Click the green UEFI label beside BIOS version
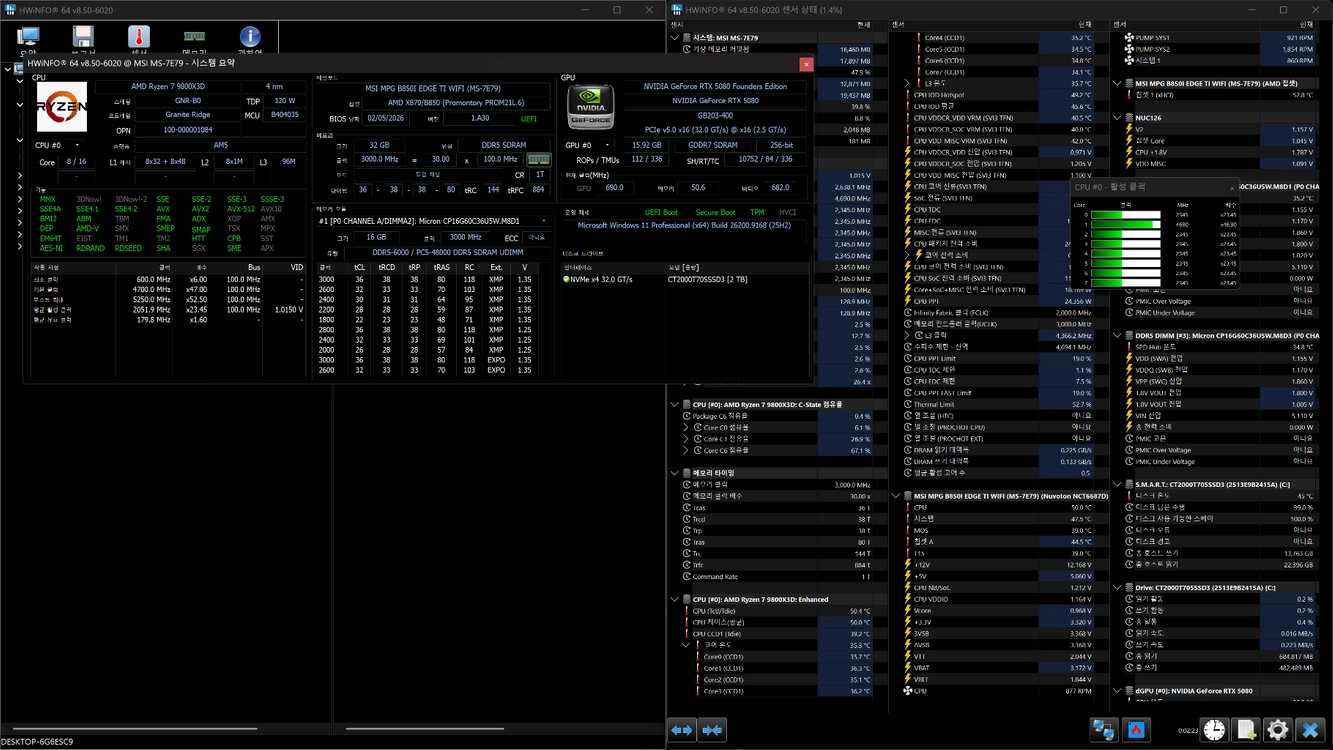This screenshot has width=1333, height=750. click(x=529, y=119)
